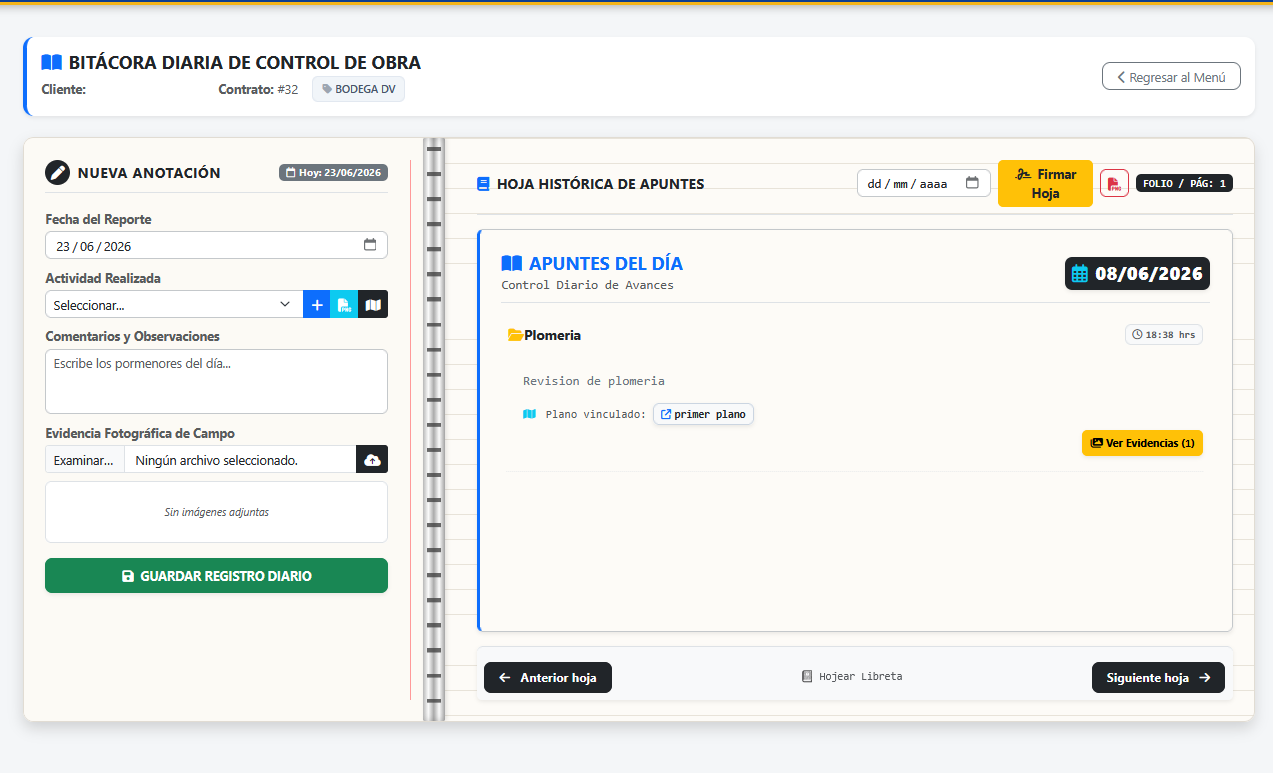This screenshot has width=1273, height=773.
Task: Open the primer plano linked plan
Action: [703, 414]
